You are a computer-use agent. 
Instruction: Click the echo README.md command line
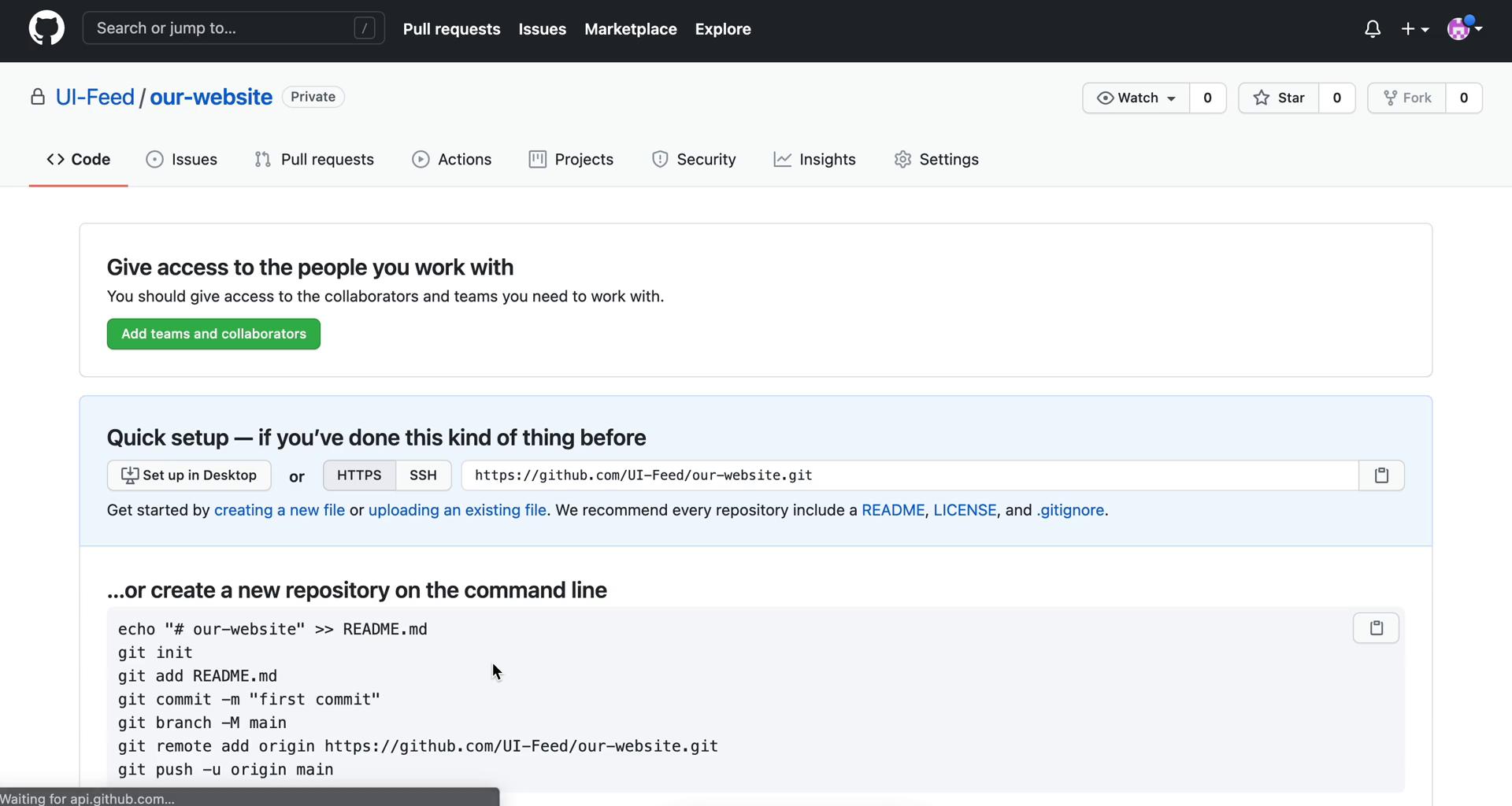272,630
